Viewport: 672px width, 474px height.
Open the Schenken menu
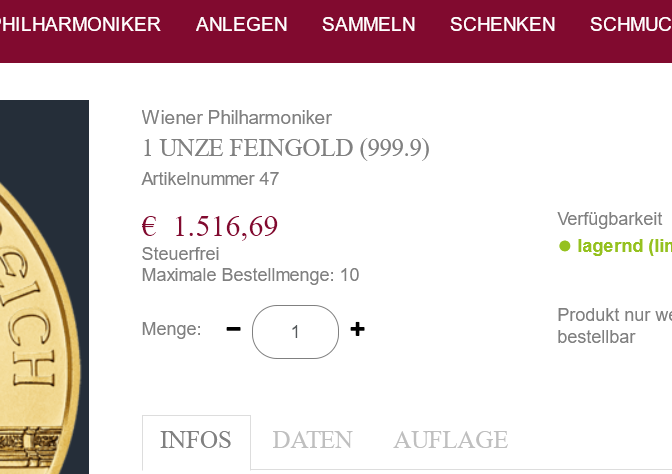pos(502,25)
